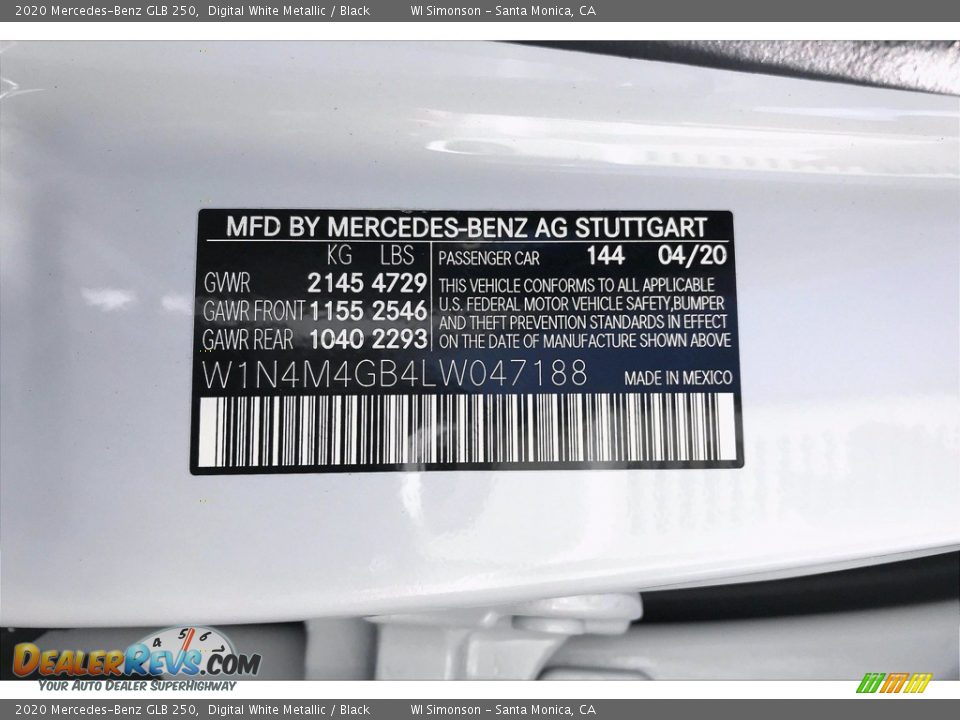The image size is (960, 720).
Task: Click 'PASSENGER CAR' text
Action: pyautogui.click(x=489, y=258)
